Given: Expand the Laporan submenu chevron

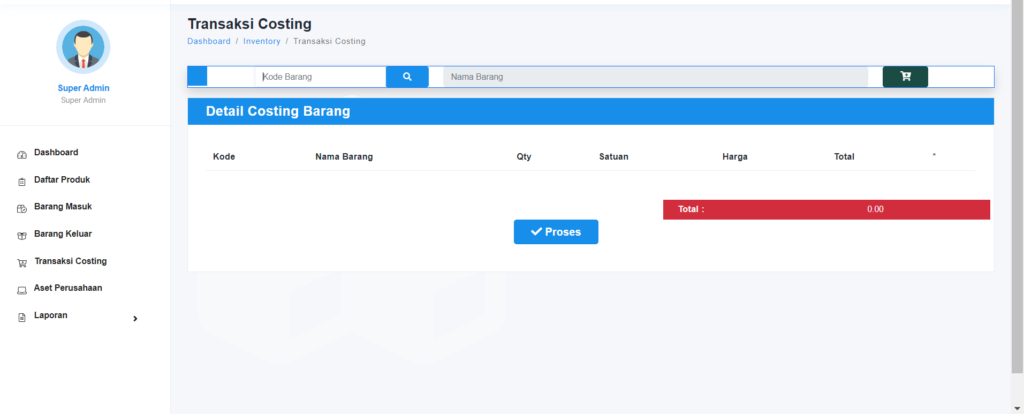Looking at the screenshot, I should tap(135, 319).
